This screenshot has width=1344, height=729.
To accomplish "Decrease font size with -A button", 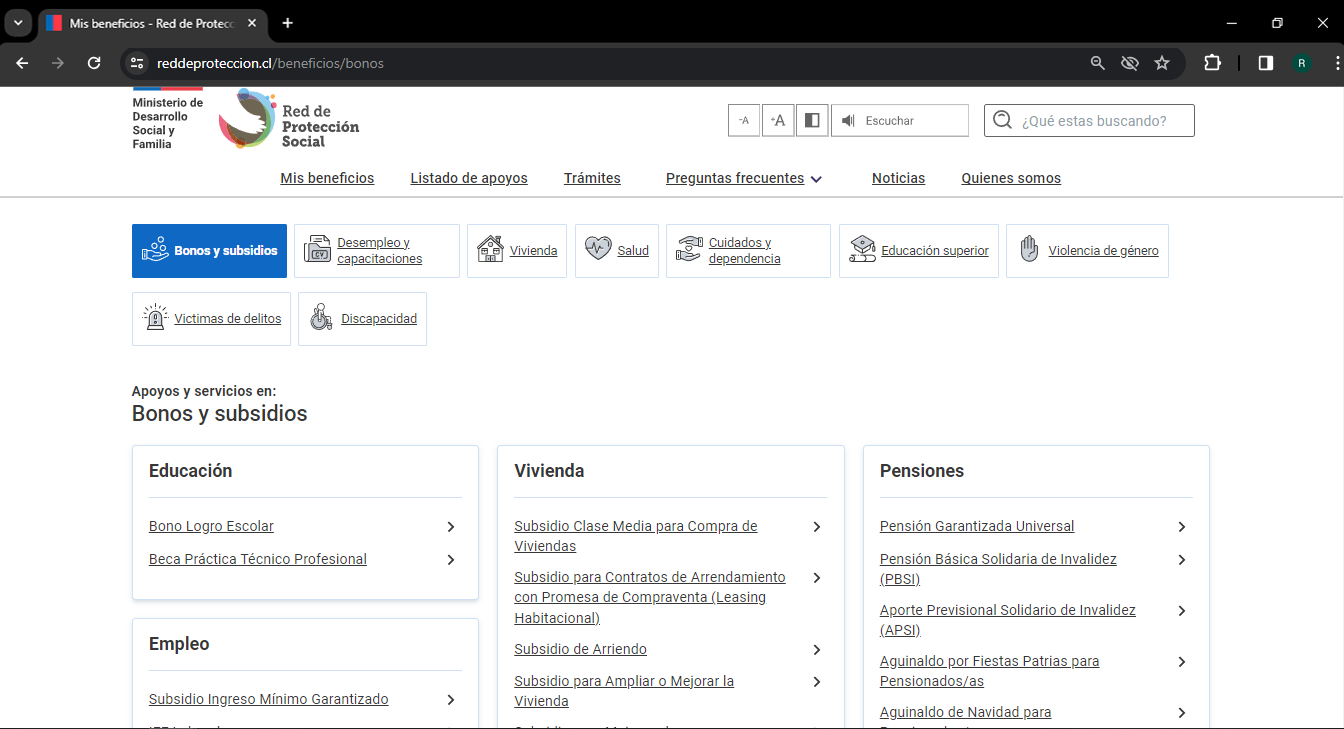I will click(743, 120).
